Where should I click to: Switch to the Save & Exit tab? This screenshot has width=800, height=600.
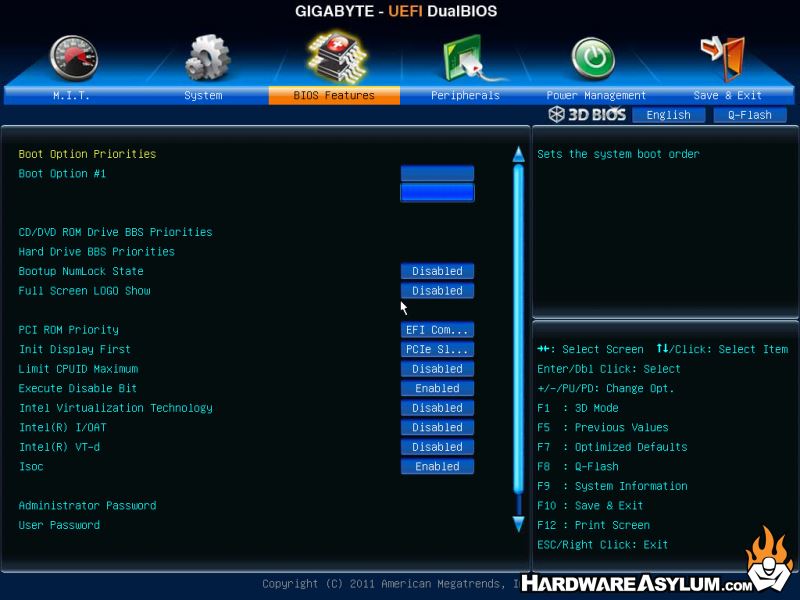[728, 95]
